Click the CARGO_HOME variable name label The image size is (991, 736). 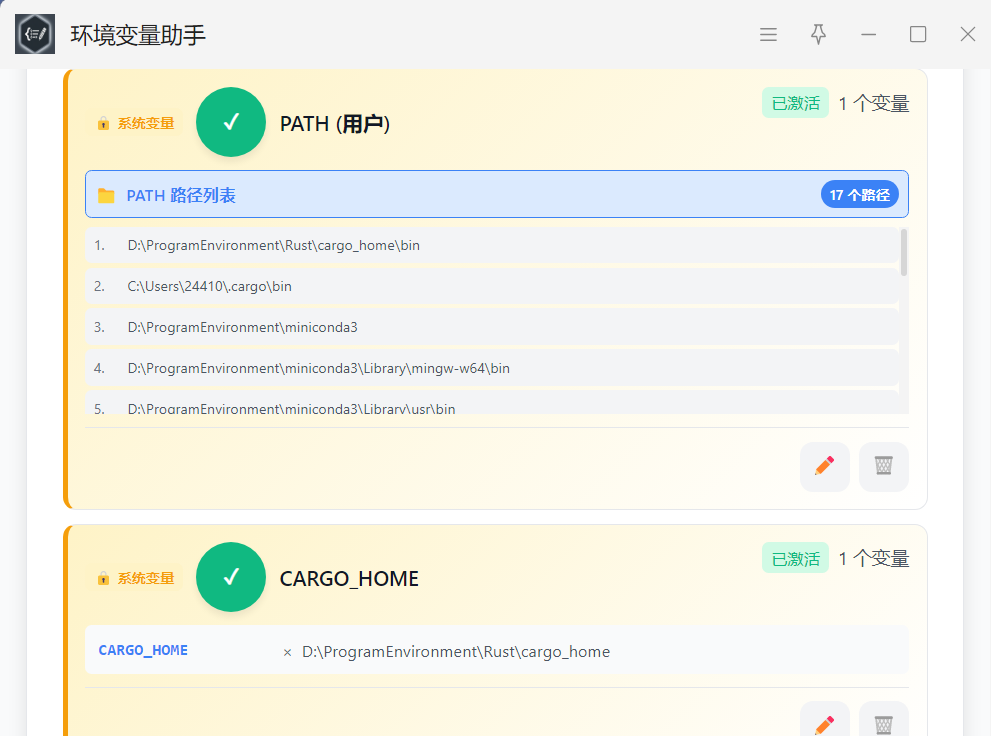click(x=143, y=650)
